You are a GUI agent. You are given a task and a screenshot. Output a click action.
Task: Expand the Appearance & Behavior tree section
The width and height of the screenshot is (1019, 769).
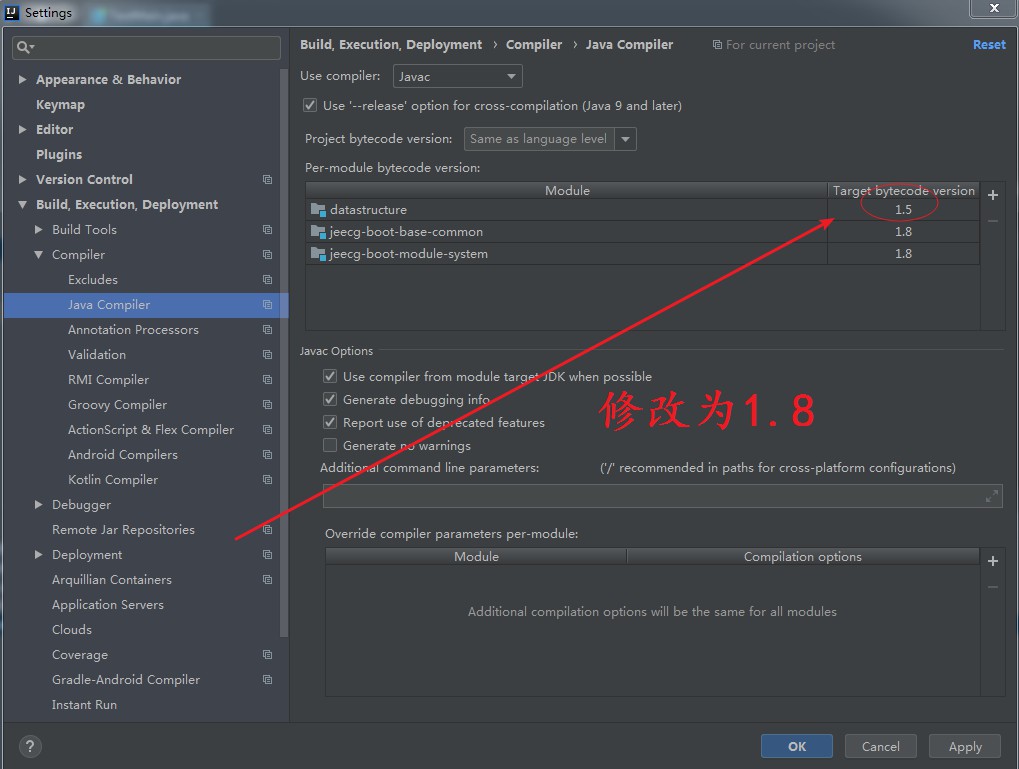(22, 79)
